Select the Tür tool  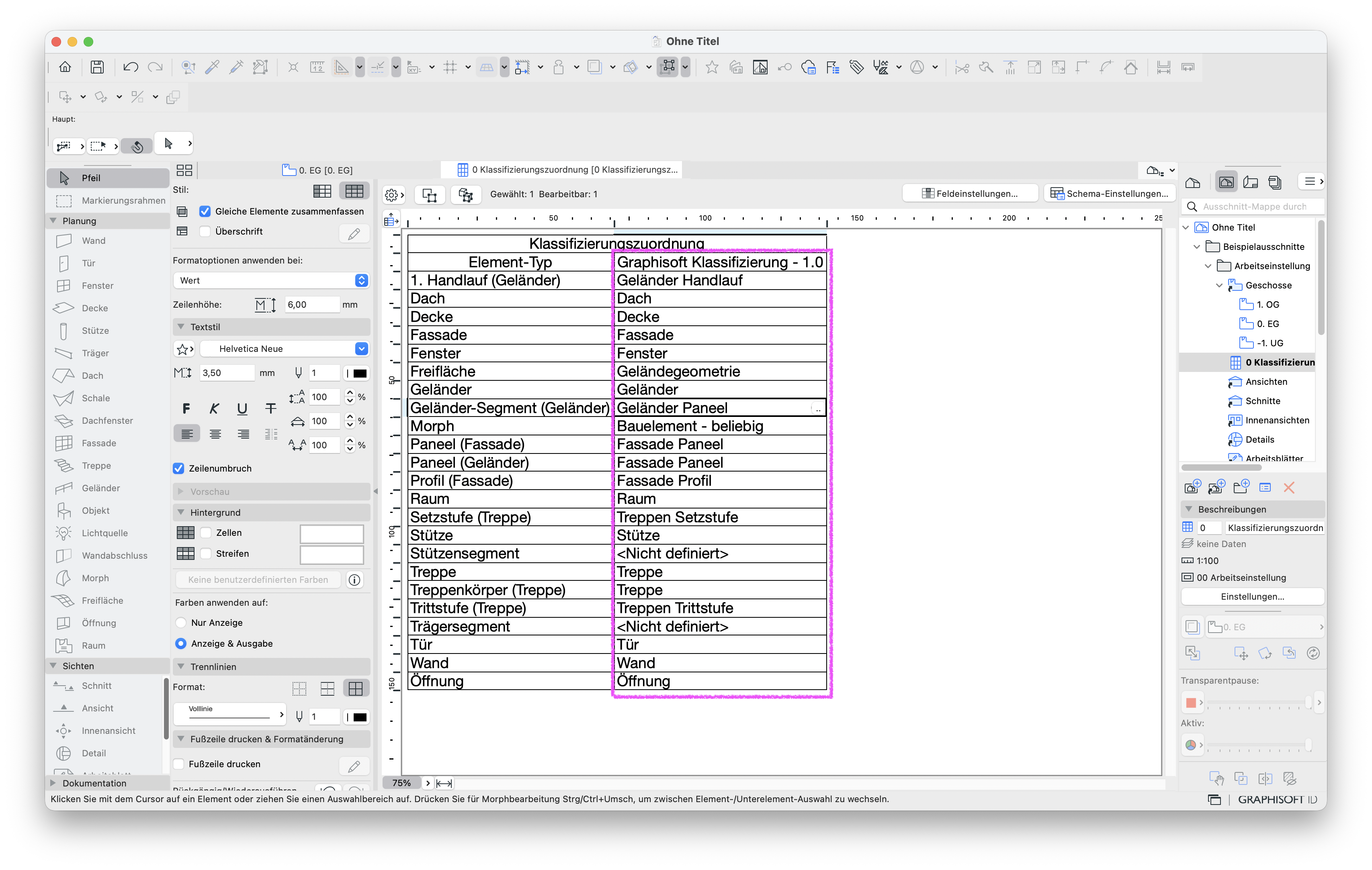tap(108, 263)
